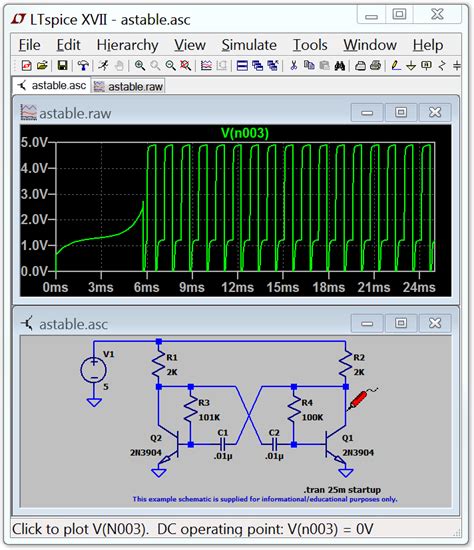Image resolution: width=474 pixels, height=550 pixels.
Task: Place a Ground symbol from the toolbar
Action: click(411, 66)
